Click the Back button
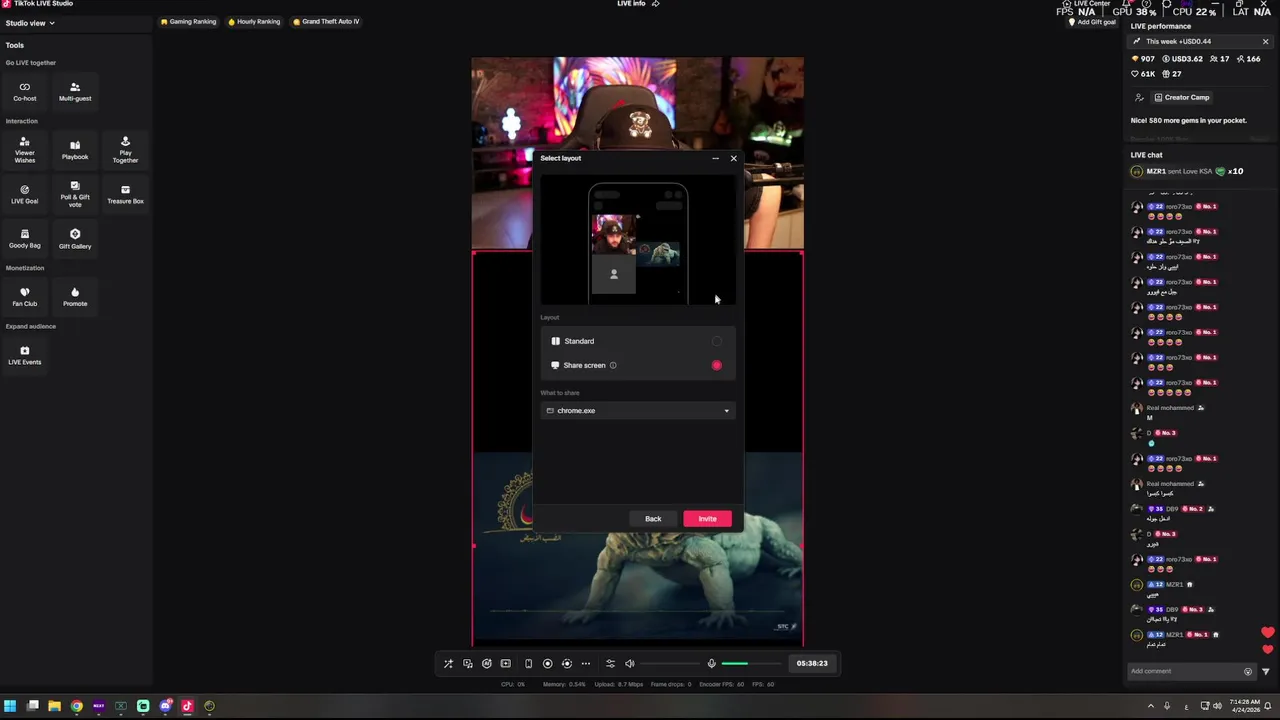1280x720 pixels. [653, 519]
